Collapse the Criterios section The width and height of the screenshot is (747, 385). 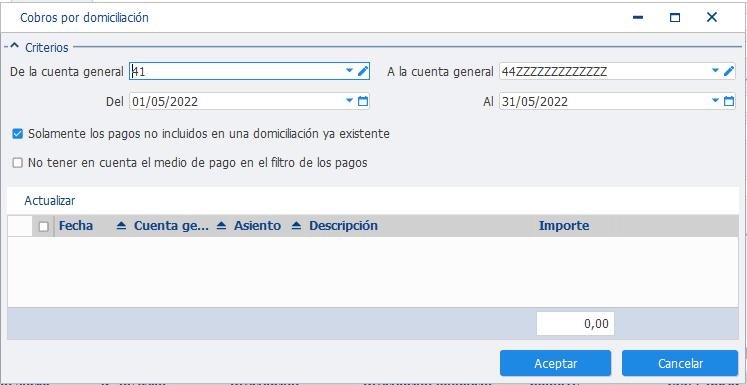pos(15,46)
